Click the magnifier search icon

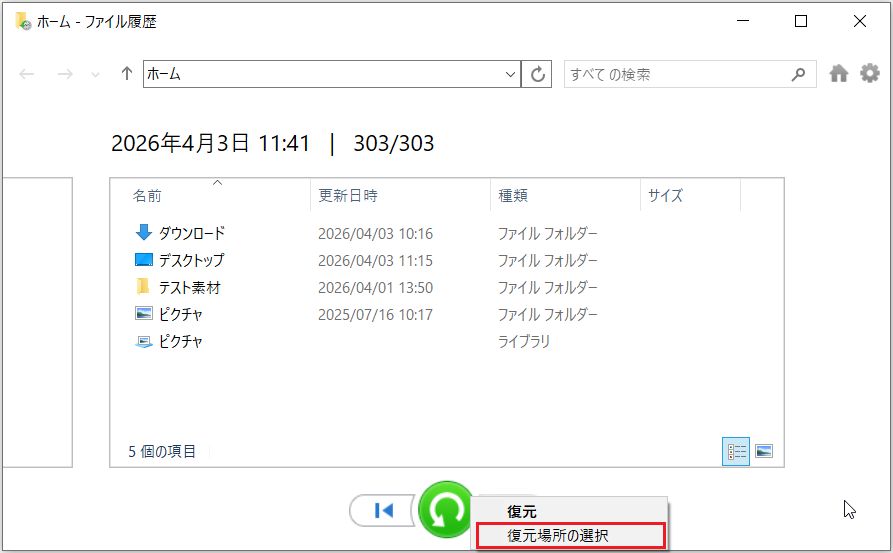[x=798, y=74]
